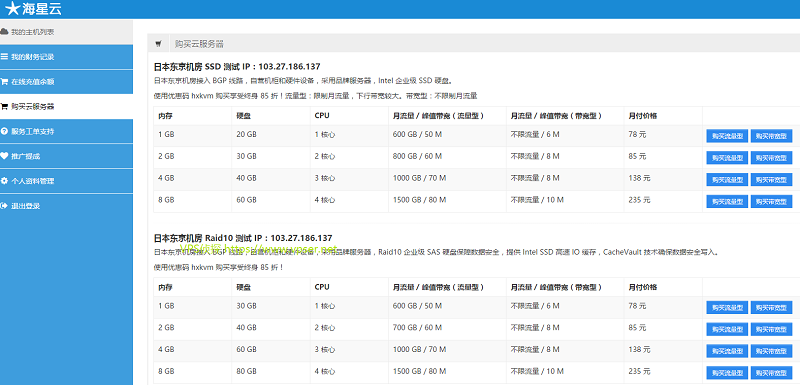The width and height of the screenshot is (800, 385).
Task: Buy 流量型 for SSD 8 GB plan
Action: pos(727,201)
